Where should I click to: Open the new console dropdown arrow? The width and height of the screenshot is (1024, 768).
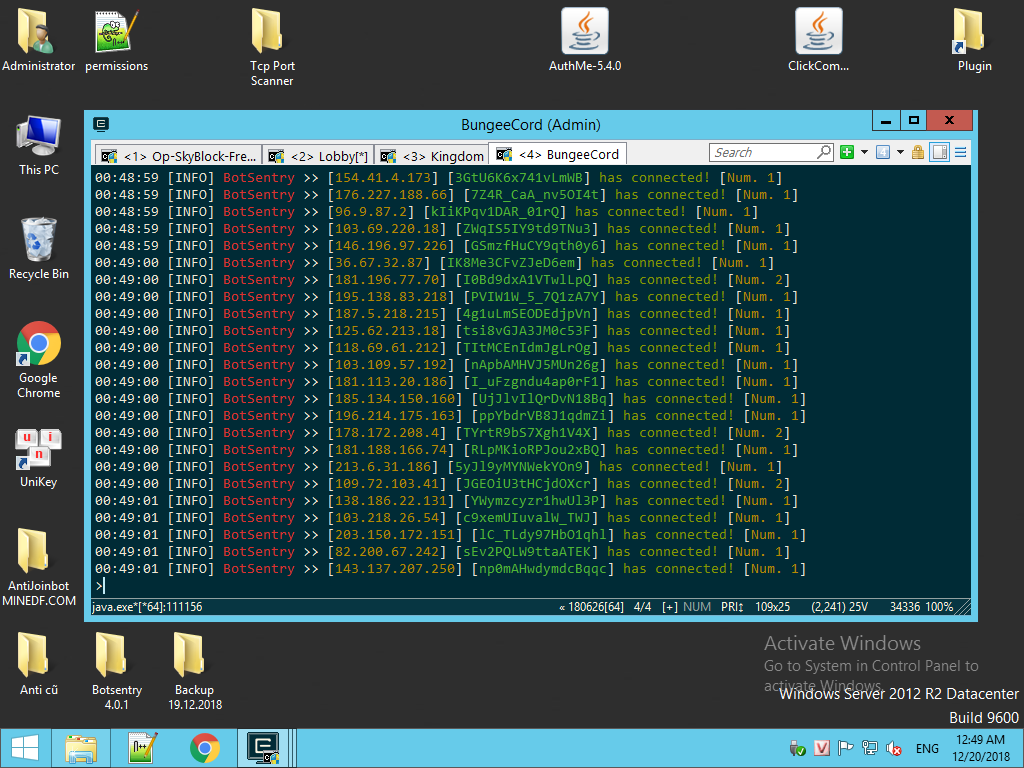863,152
